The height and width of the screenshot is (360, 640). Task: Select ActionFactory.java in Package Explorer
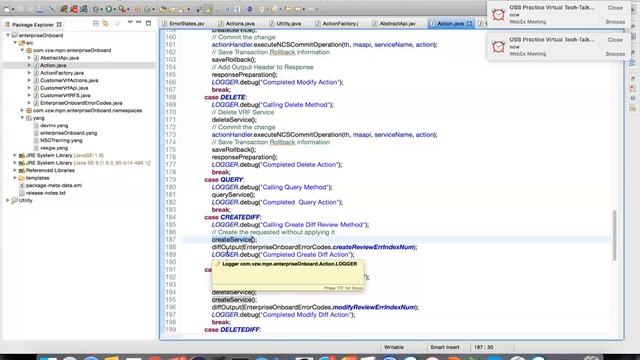click(x=62, y=73)
